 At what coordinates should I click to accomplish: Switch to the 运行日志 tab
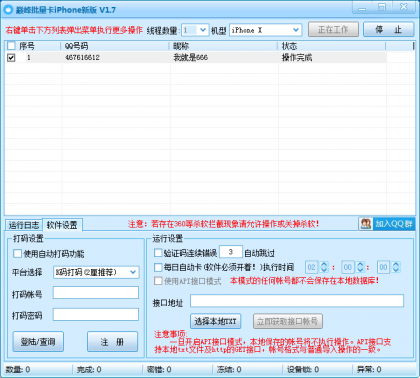pos(24,225)
